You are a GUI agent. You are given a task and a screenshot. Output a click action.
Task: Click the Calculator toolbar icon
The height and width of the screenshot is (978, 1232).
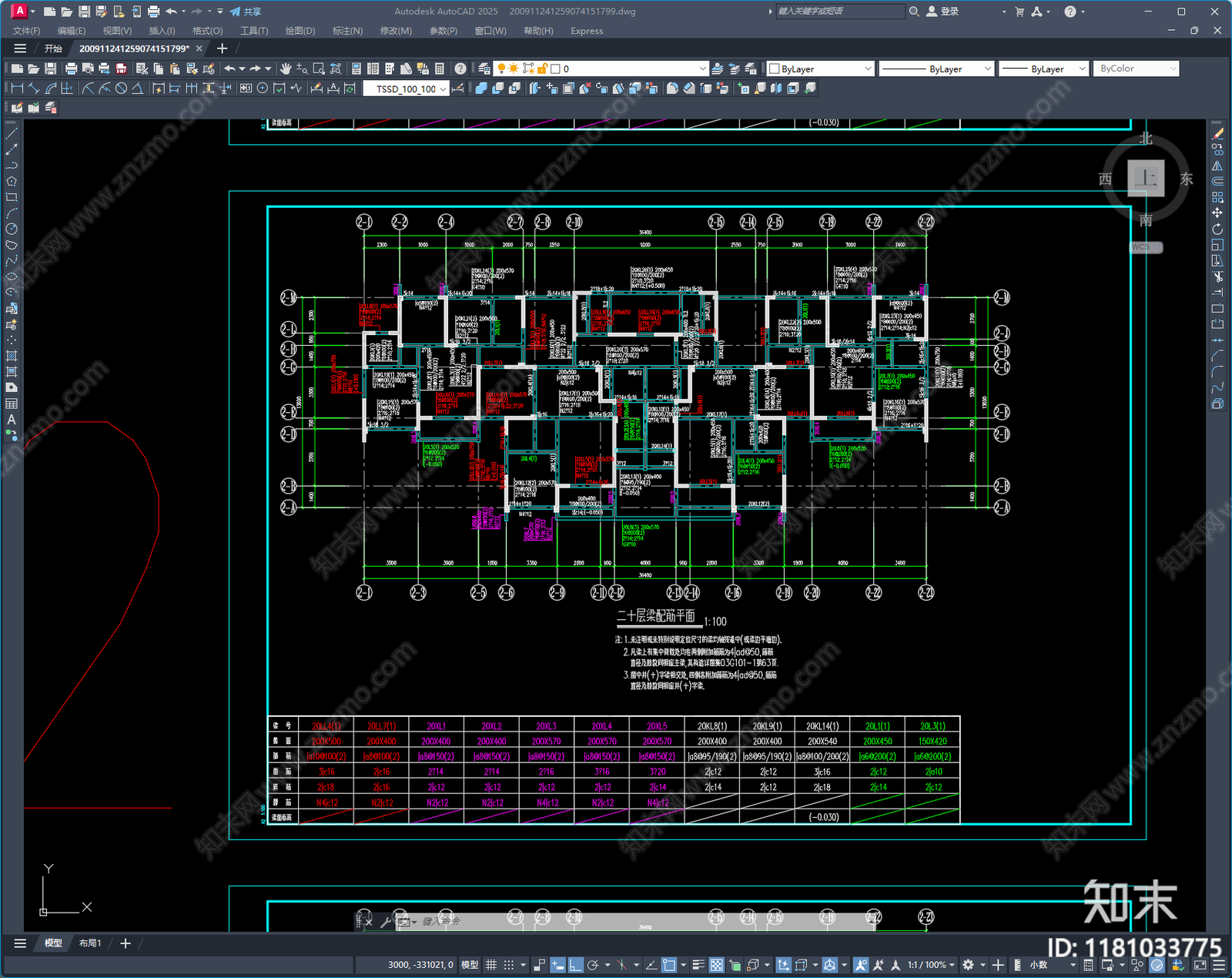[x=440, y=69]
